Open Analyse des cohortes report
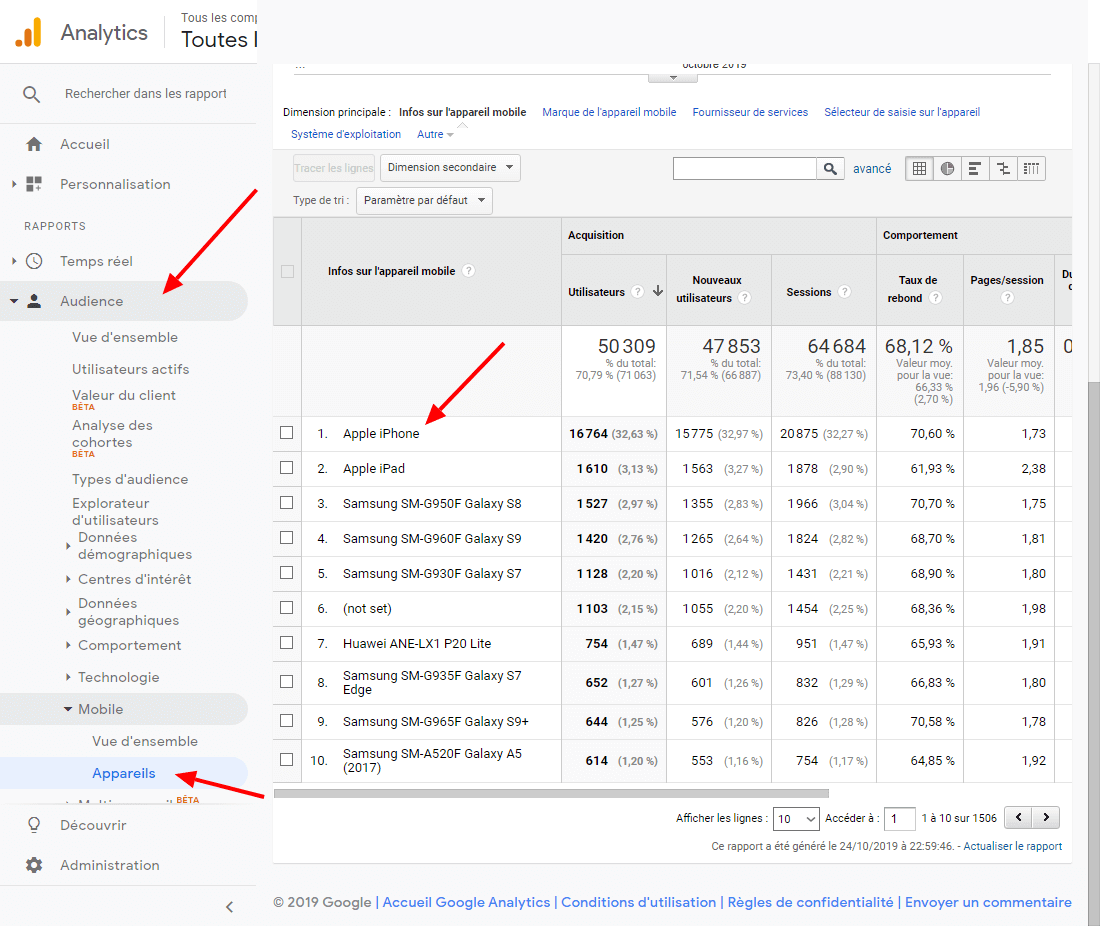1100x926 pixels. pyautogui.click(x=112, y=434)
